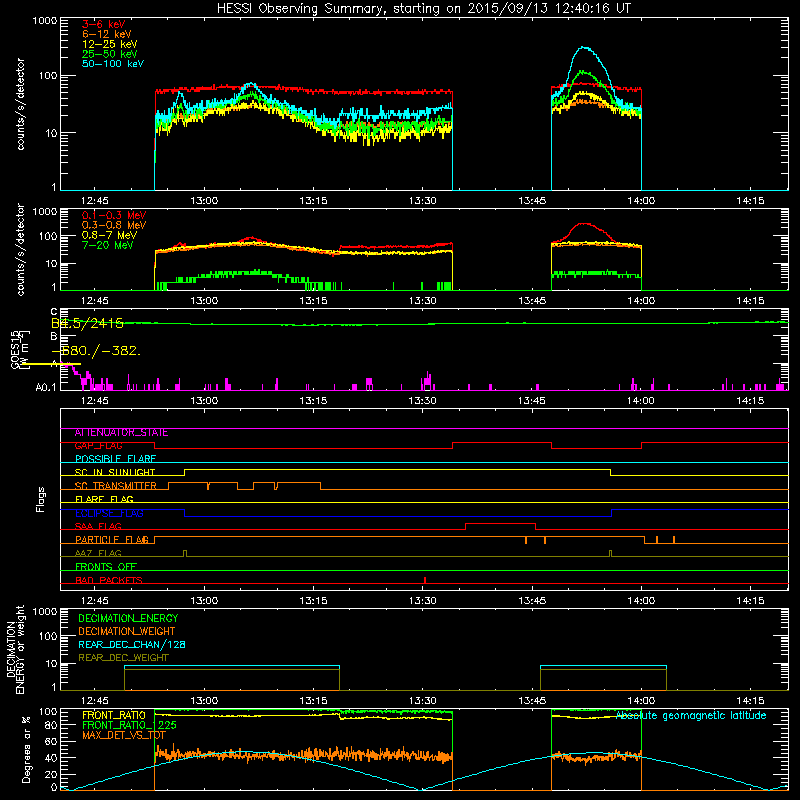Click the B4.5/2415 GOES annotation

point(87,323)
